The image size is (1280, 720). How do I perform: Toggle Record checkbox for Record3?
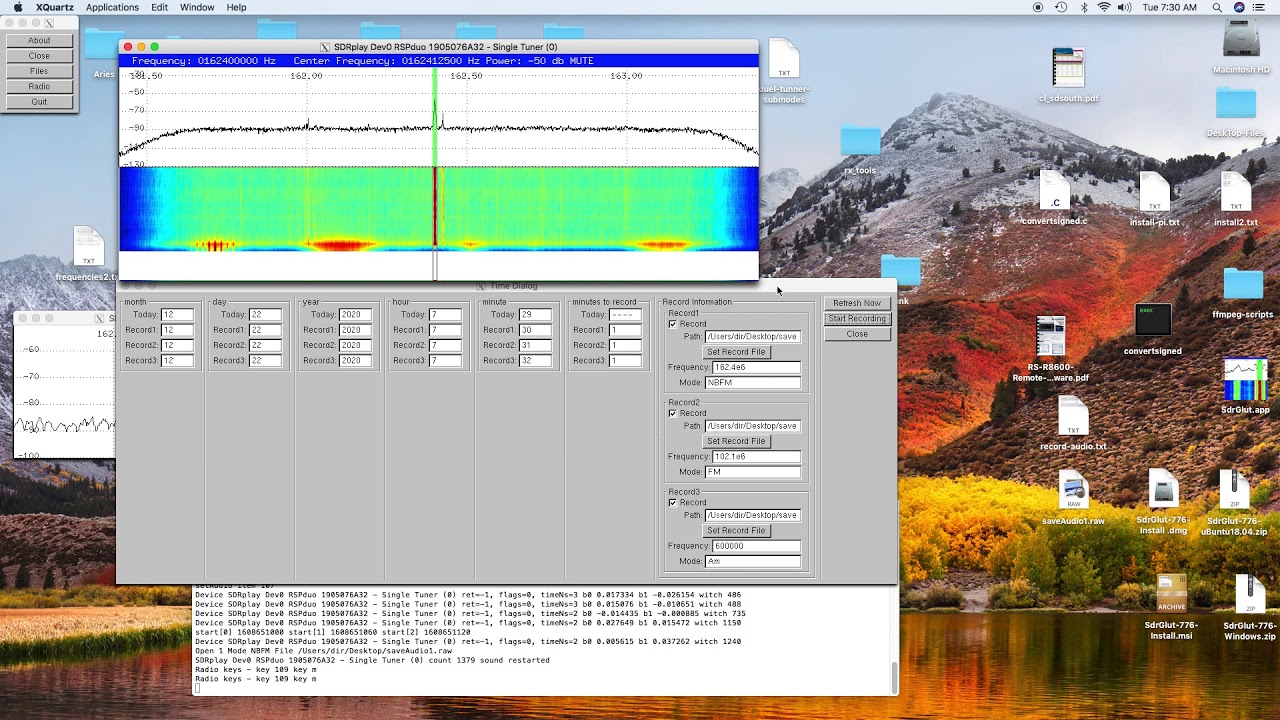point(672,503)
